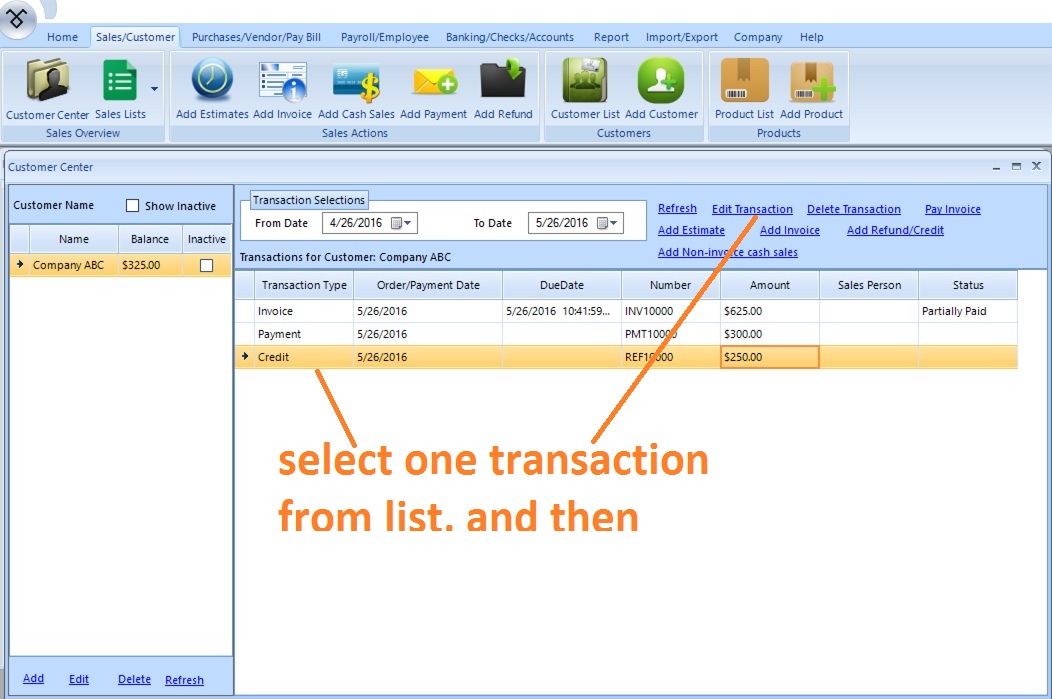Select the Invoice transaction row
Screen dimensions: 1052x699
coord(300,311)
